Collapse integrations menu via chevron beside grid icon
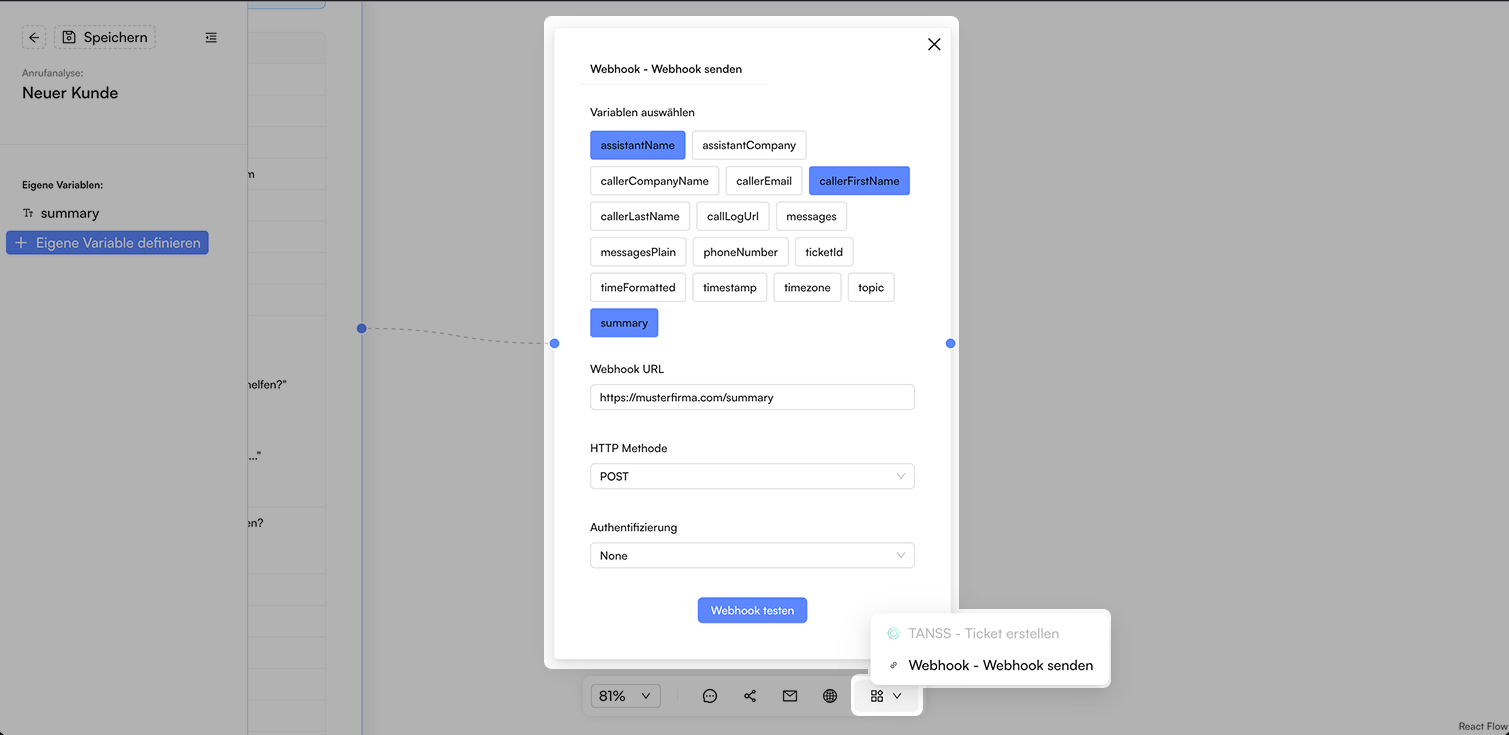 pyautogui.click(x=897, y=696)
